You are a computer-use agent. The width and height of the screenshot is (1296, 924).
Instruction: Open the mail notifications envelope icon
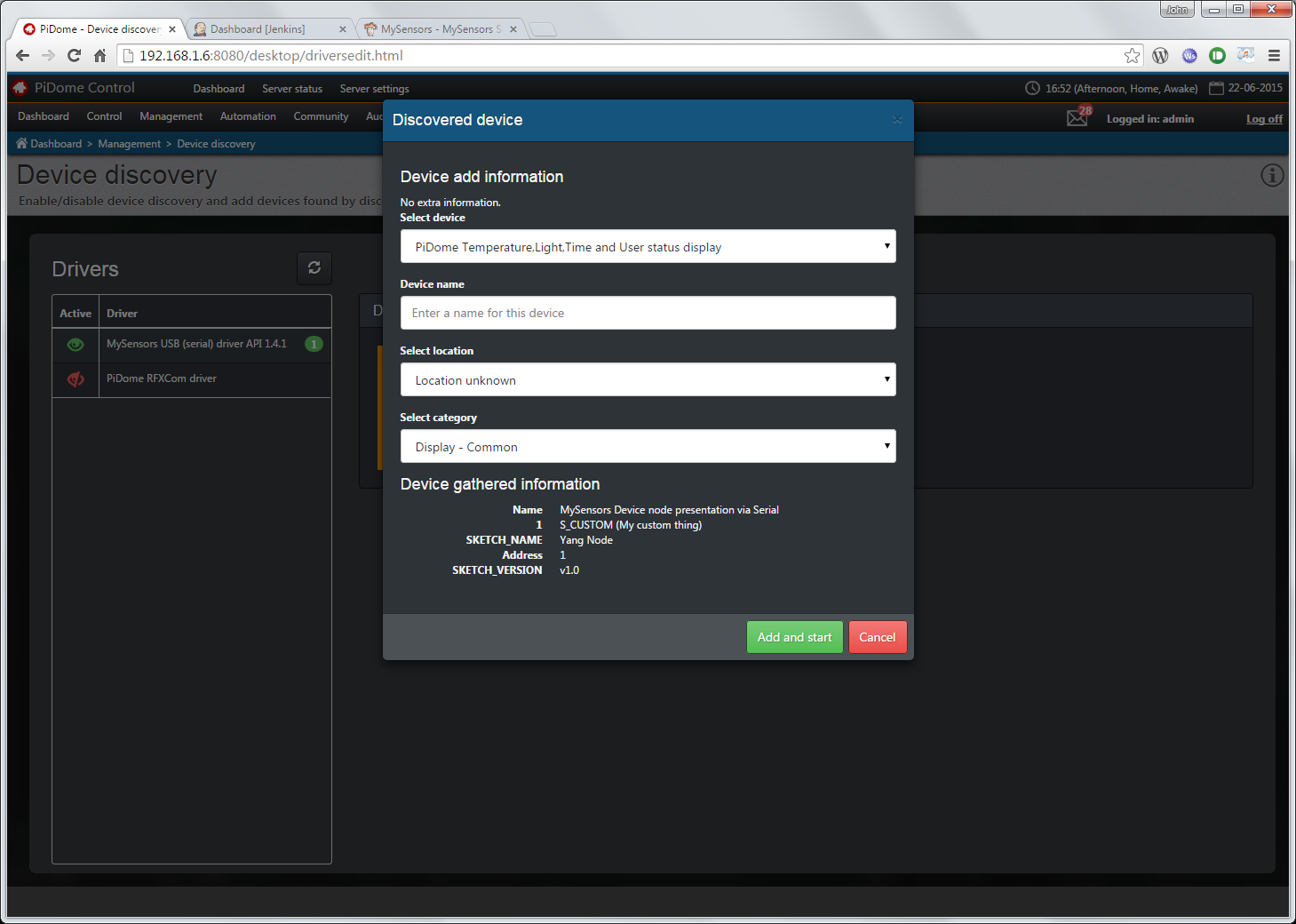(1077, 118)
